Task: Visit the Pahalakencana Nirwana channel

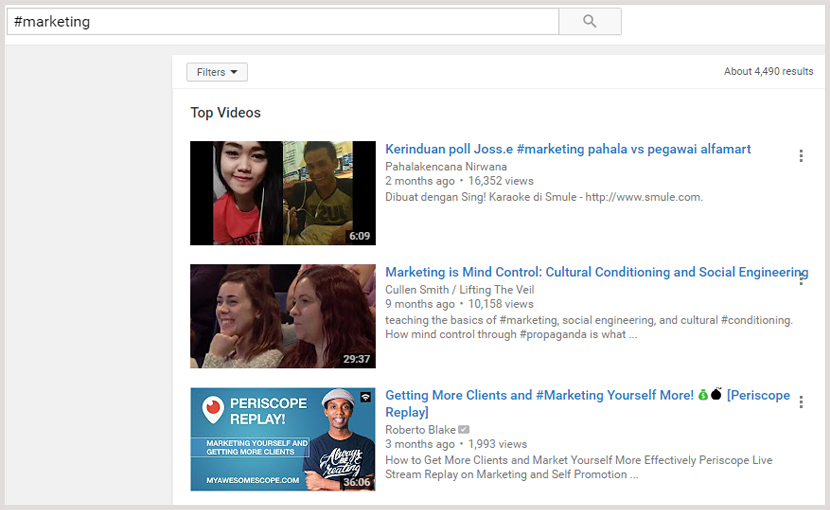Action: pyautogui.click(x=446, y=167)
